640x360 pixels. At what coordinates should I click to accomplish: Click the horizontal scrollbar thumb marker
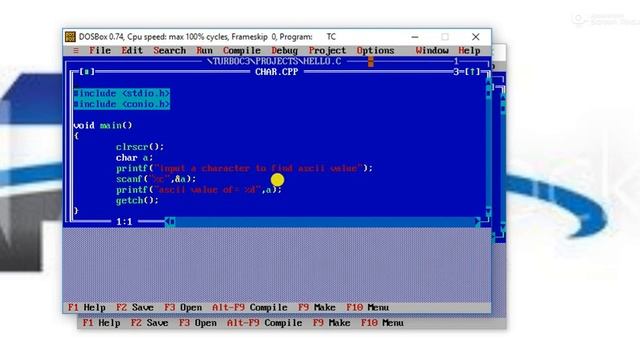pyautogui.click(x=172, y=222)
